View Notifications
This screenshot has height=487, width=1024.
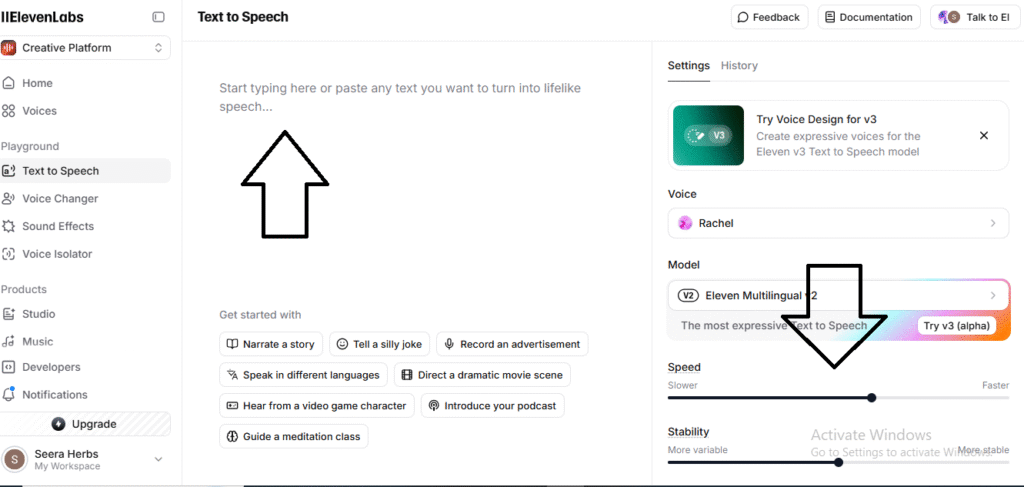[54, 395]
